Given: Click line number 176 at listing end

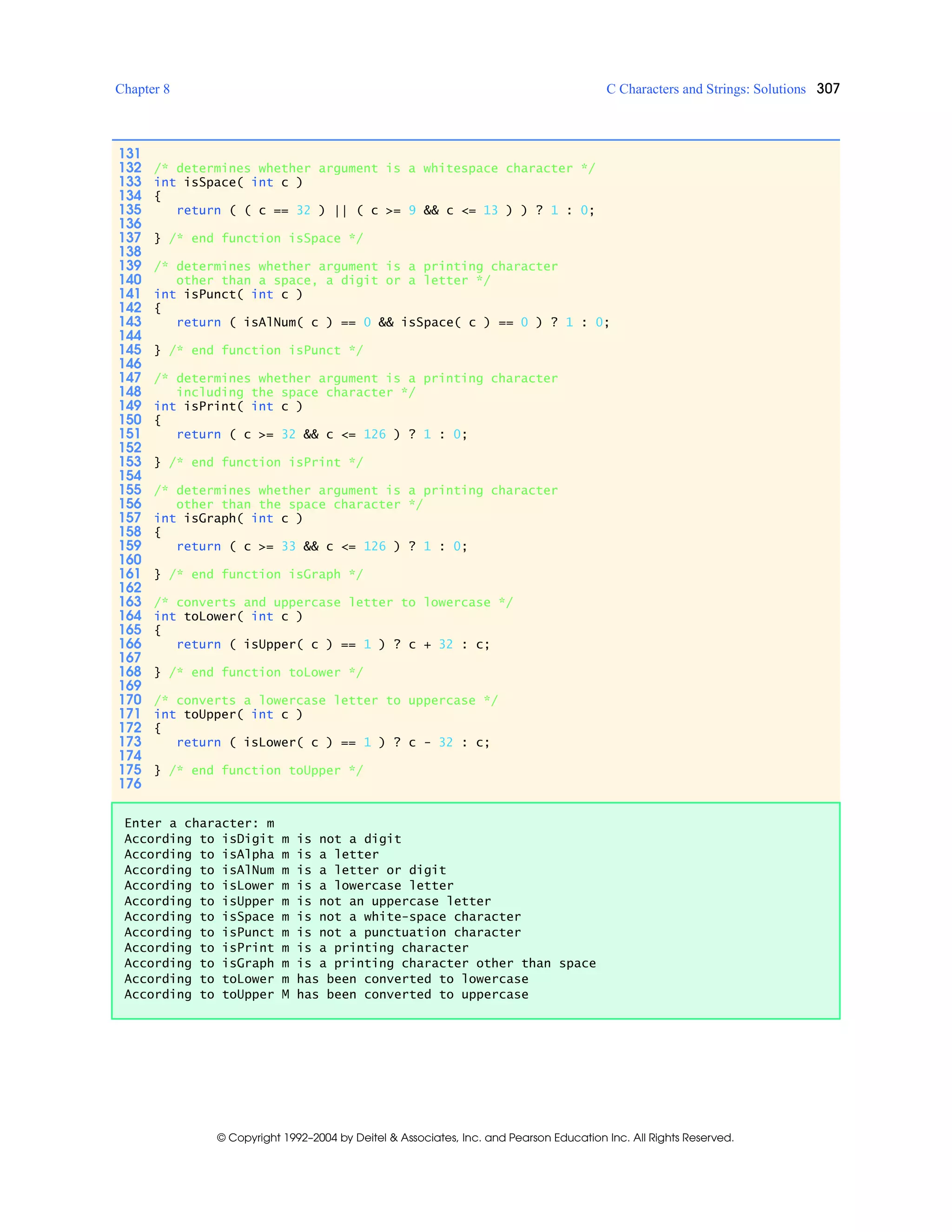Looking at the screenshot, I should 130,783.
